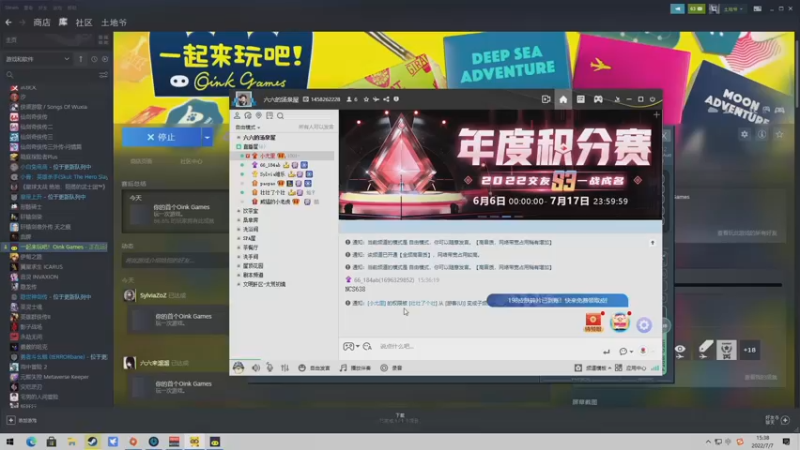The width and height of the screenshot is (800, 450).
Task: Open the calendar icon above channel tree
Action: click(269, 116)
